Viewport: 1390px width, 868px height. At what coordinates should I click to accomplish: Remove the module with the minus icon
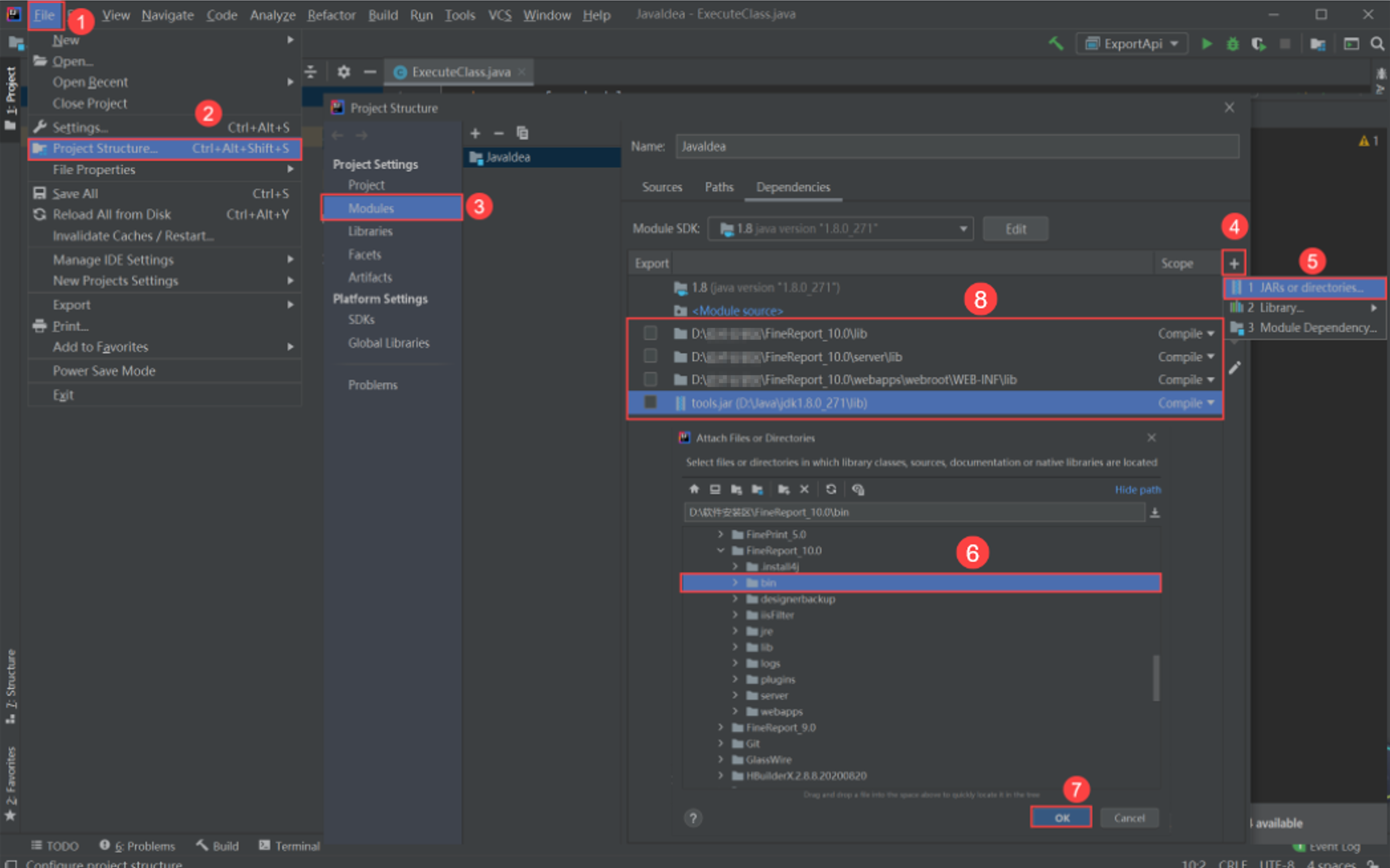498,133
